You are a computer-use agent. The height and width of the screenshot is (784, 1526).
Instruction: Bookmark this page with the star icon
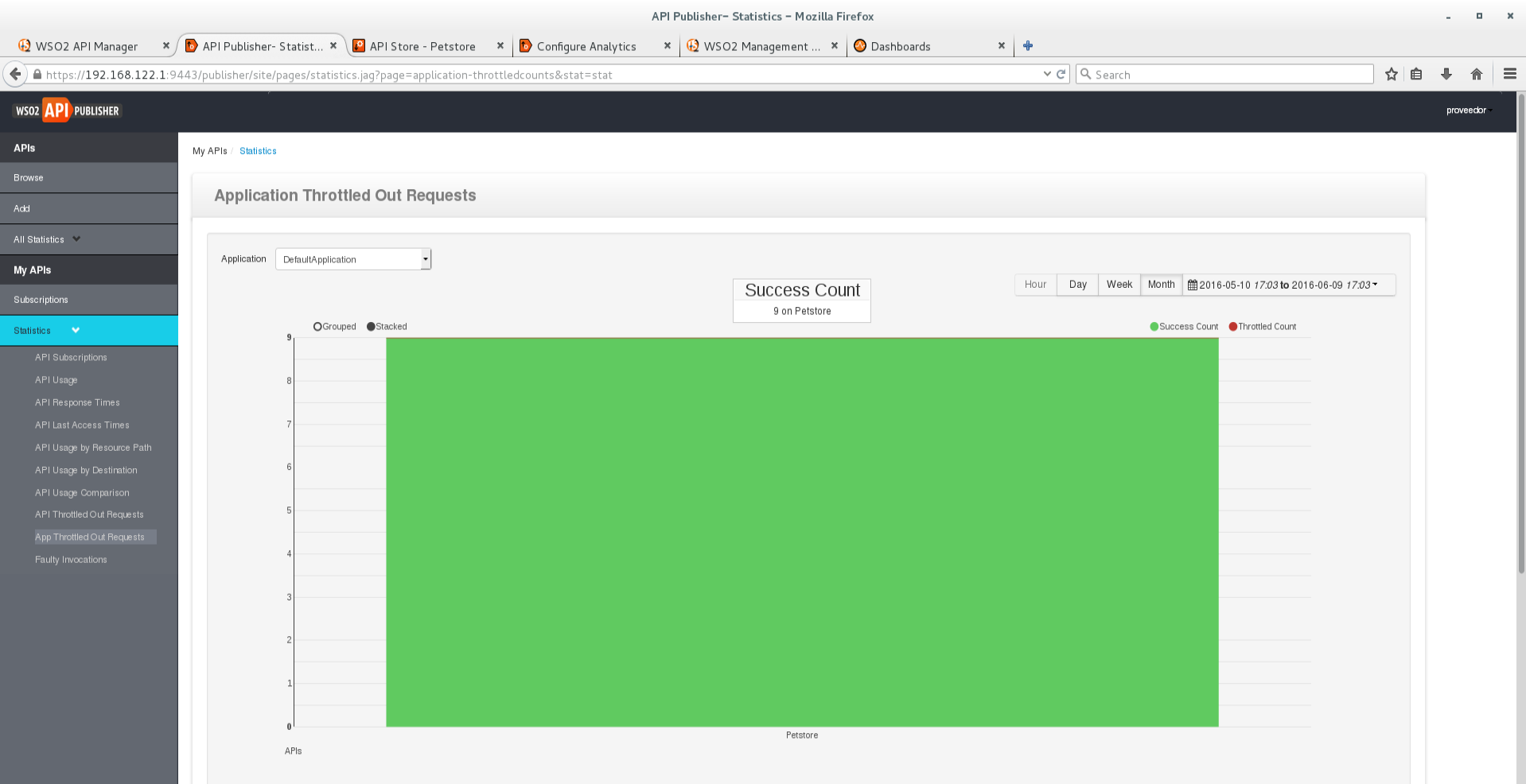coord(1391,74)
